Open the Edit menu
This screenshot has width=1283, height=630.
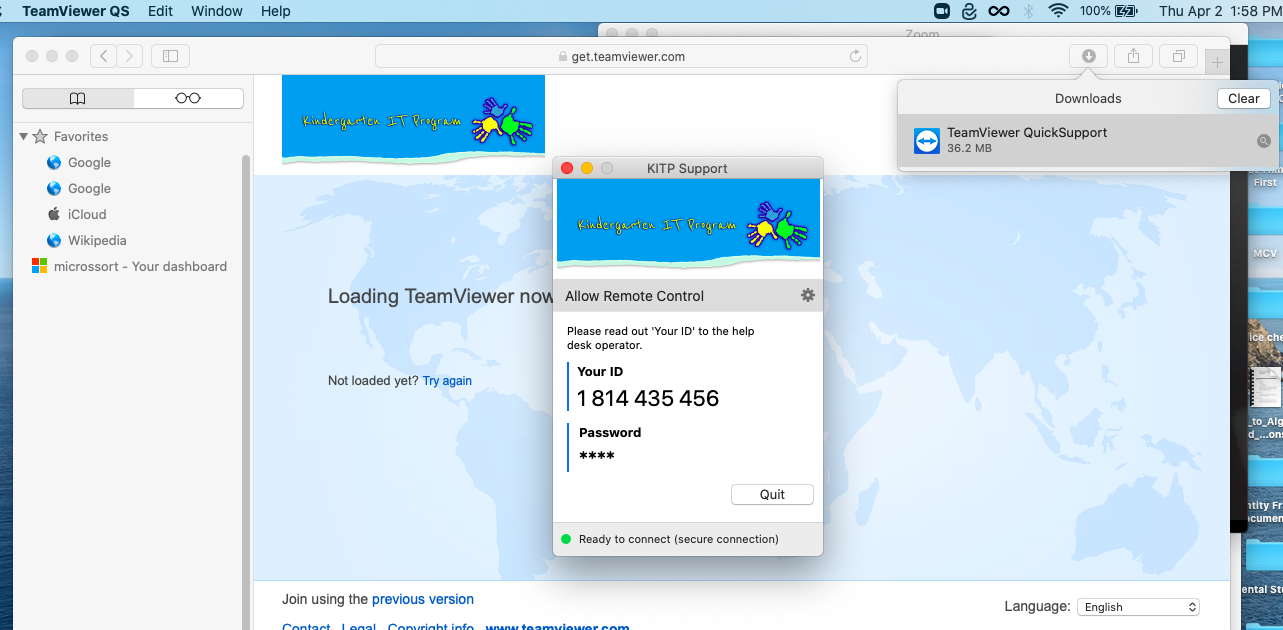(160, 11)
